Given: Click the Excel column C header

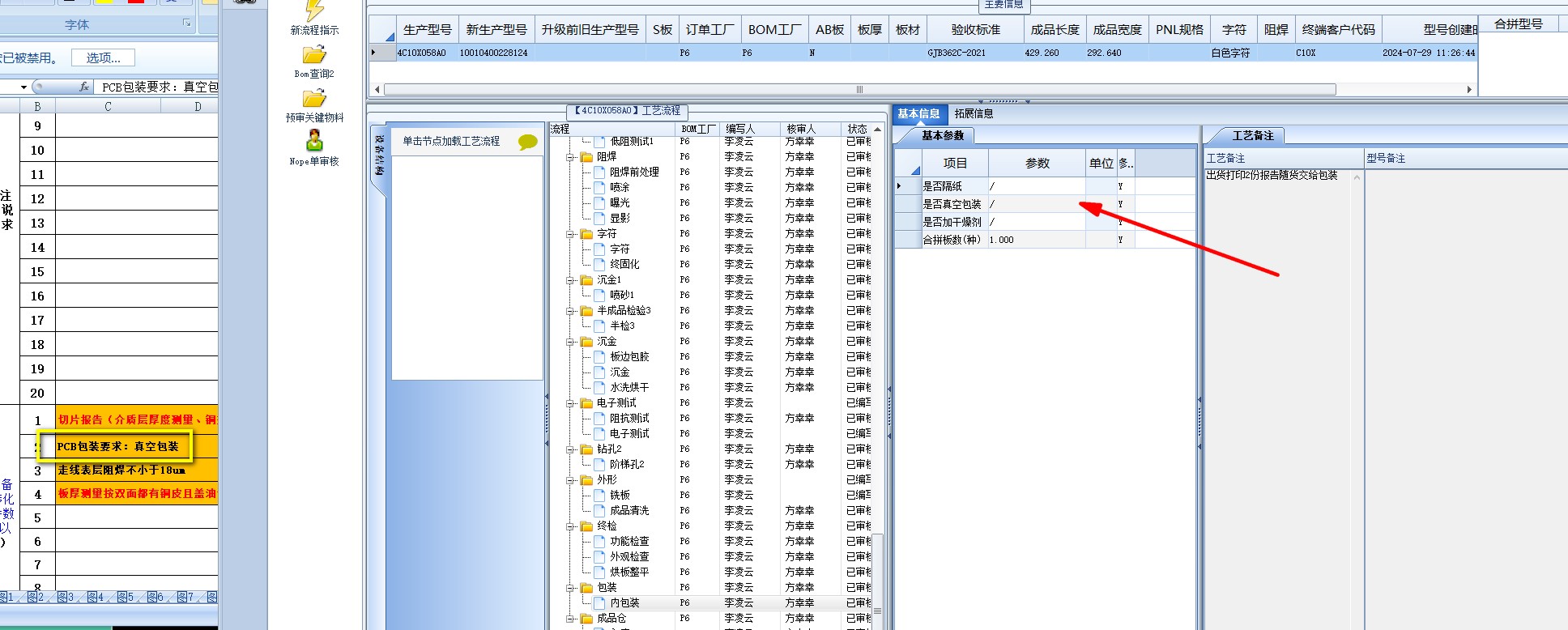Looking at the screenshot, I should 108,106.
